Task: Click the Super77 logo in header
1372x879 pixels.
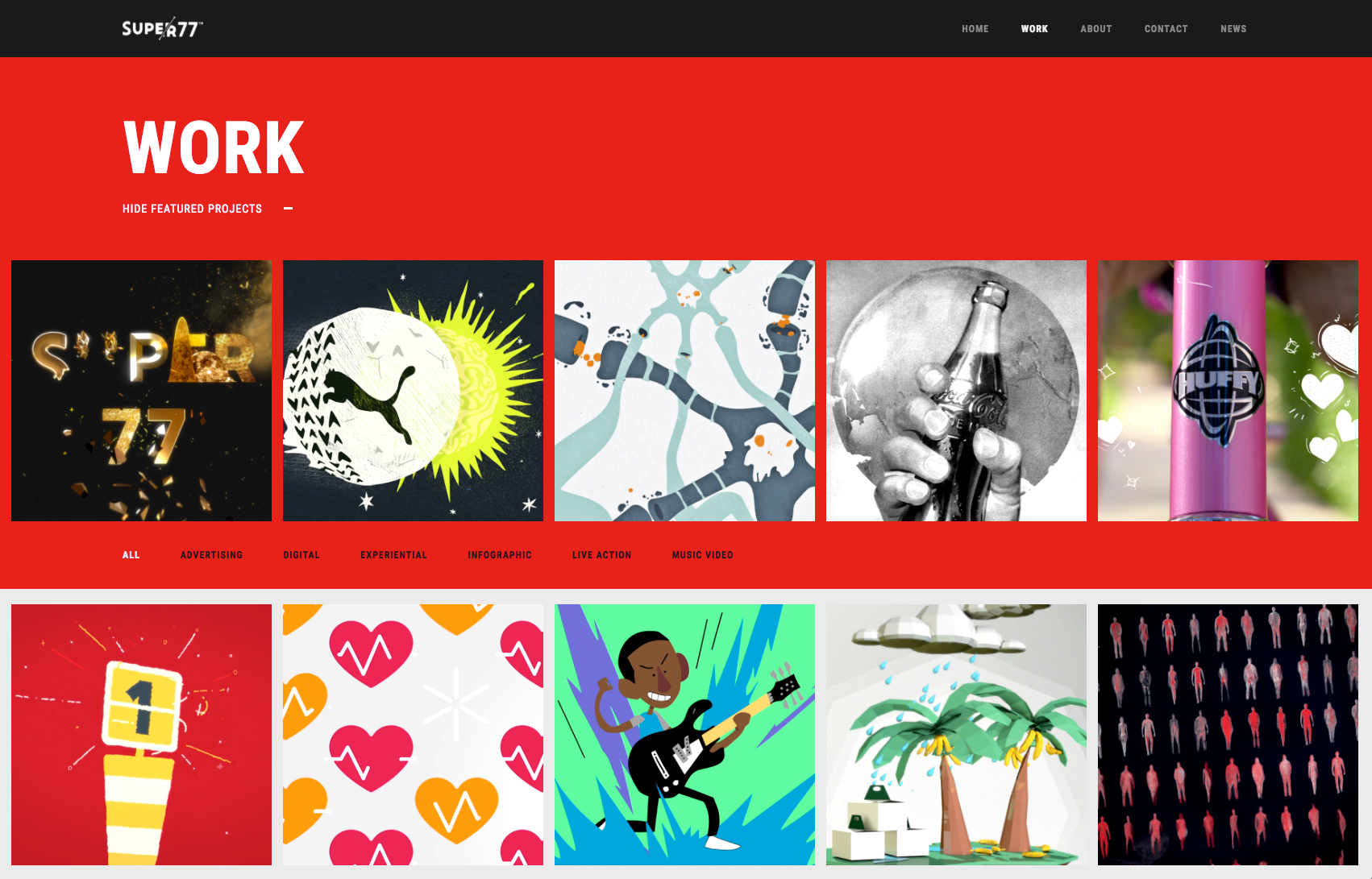Action: point(162,29)
